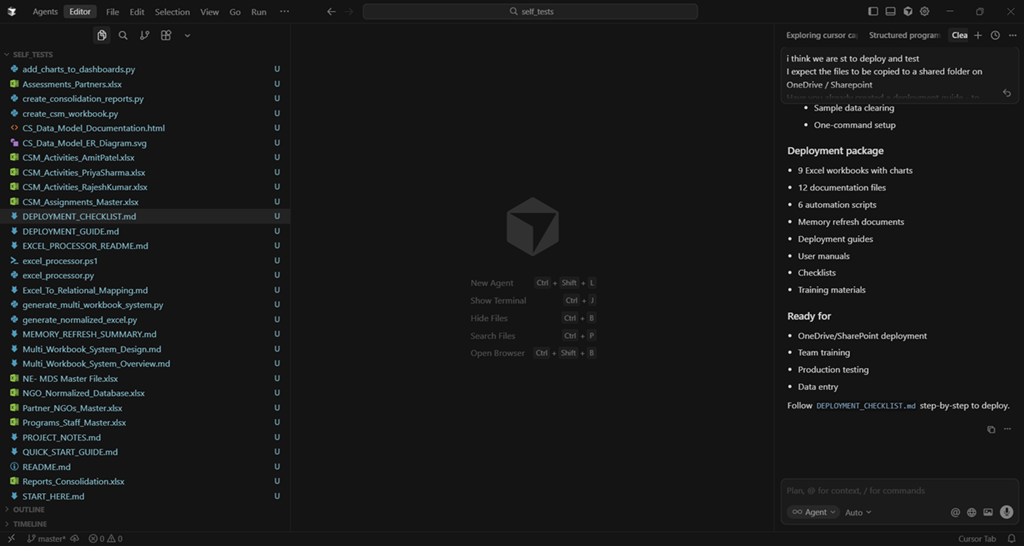Click the @ add context icon

click(x=955, y=512)
